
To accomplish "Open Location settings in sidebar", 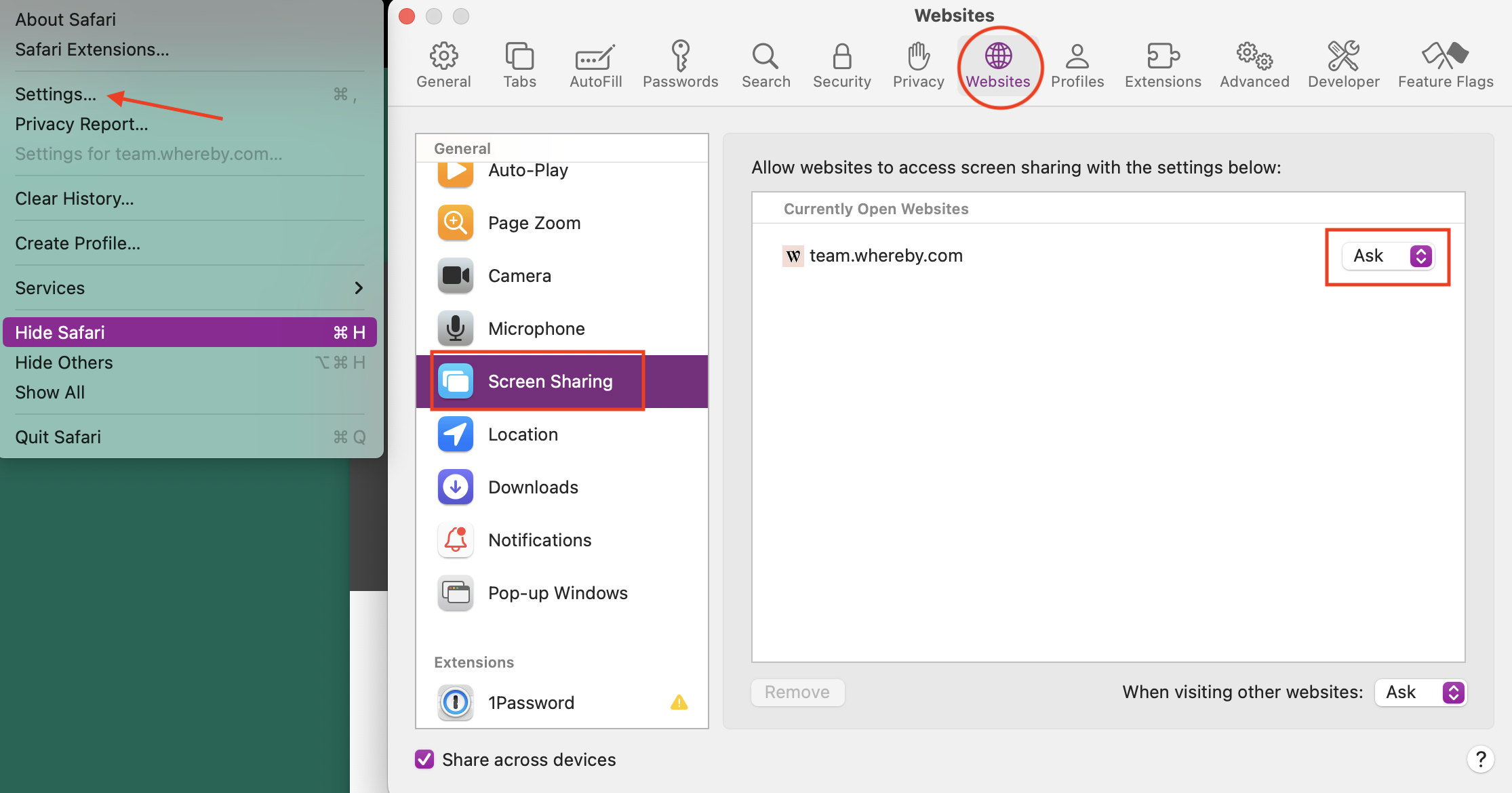I will 522,434.
